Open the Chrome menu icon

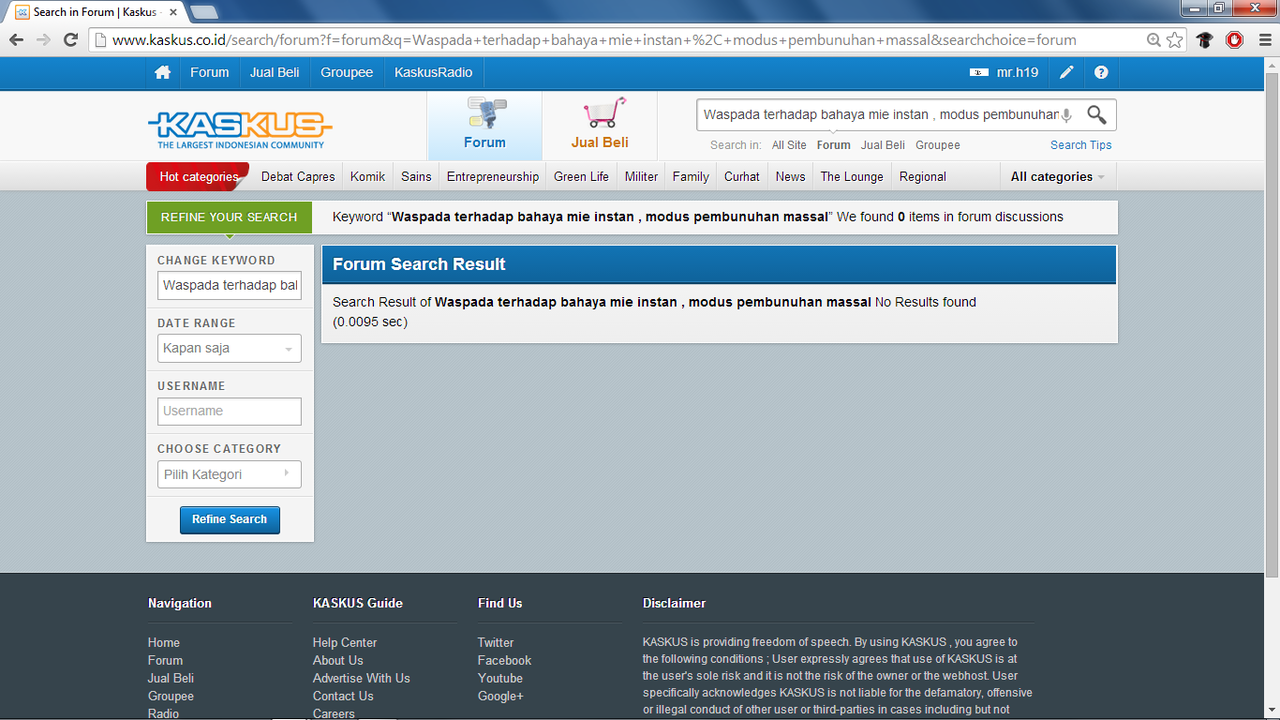click(x=1264, y=40)
